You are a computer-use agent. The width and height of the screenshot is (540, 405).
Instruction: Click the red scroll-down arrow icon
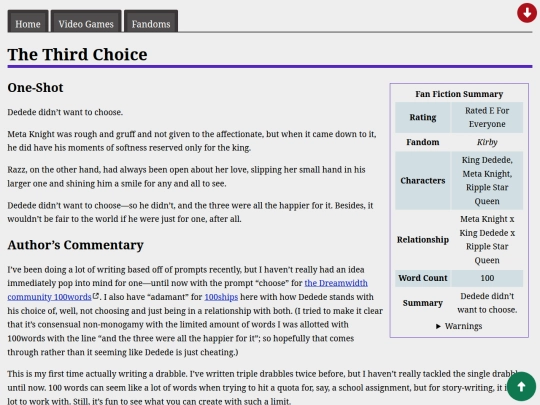pos(527,13)
